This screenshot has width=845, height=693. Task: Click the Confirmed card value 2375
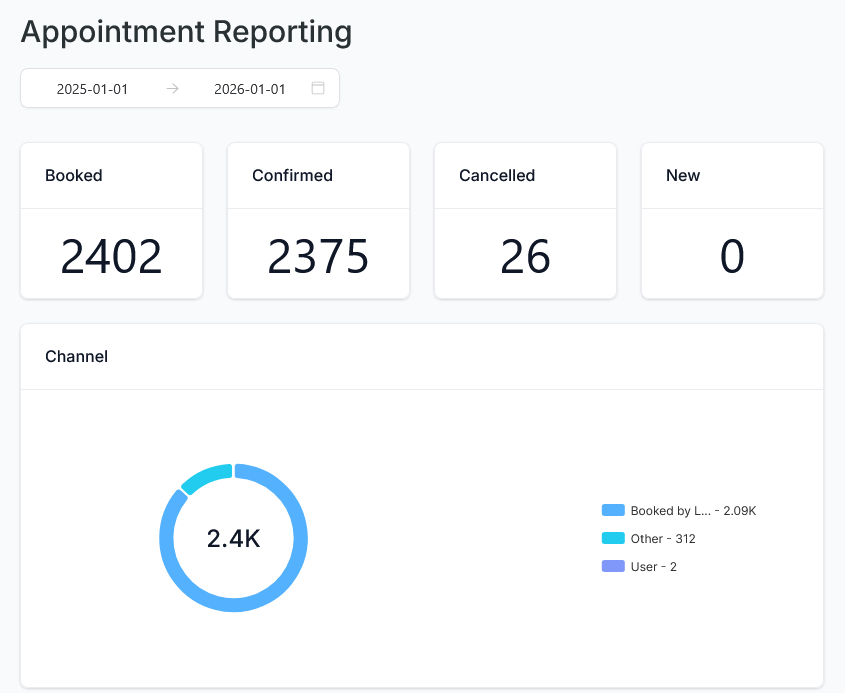point(318,257)
